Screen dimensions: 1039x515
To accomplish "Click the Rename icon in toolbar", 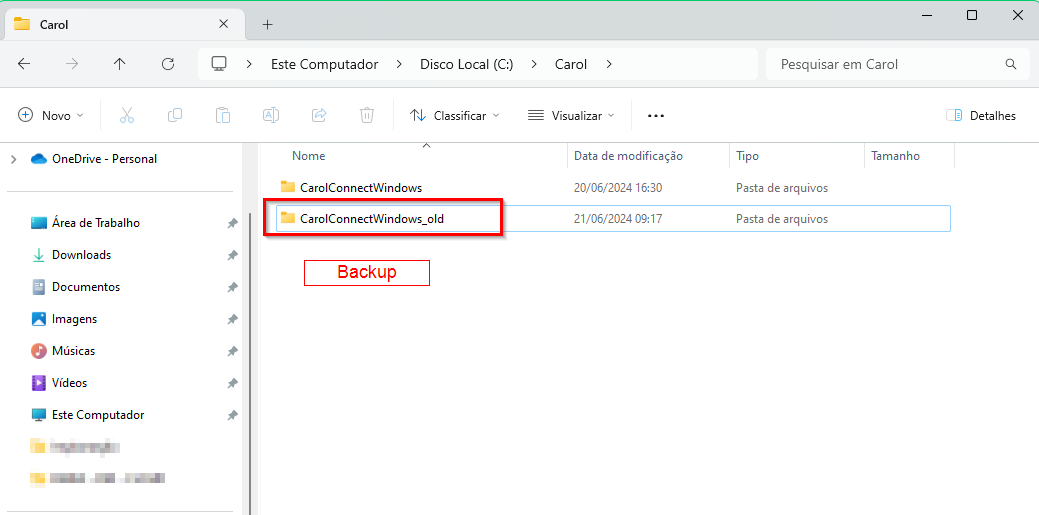I will click(270, 115).
